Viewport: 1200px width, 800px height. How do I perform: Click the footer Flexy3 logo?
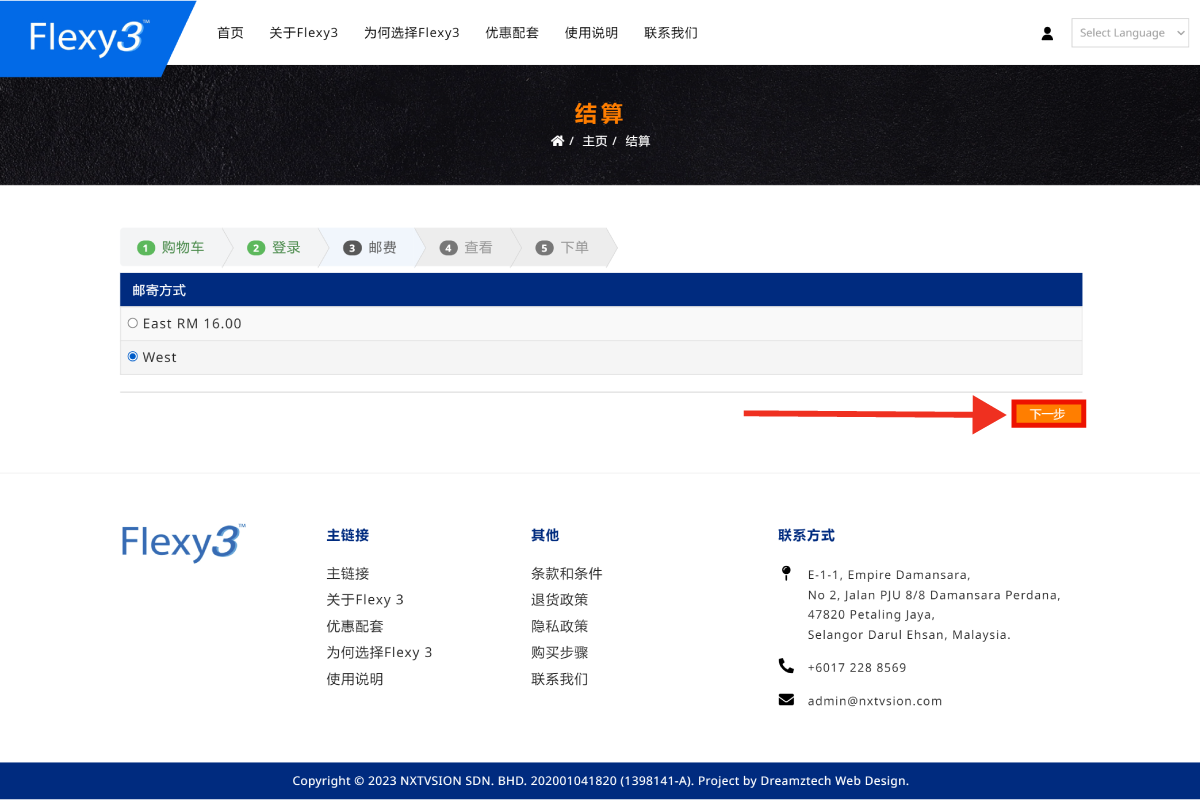183,542
